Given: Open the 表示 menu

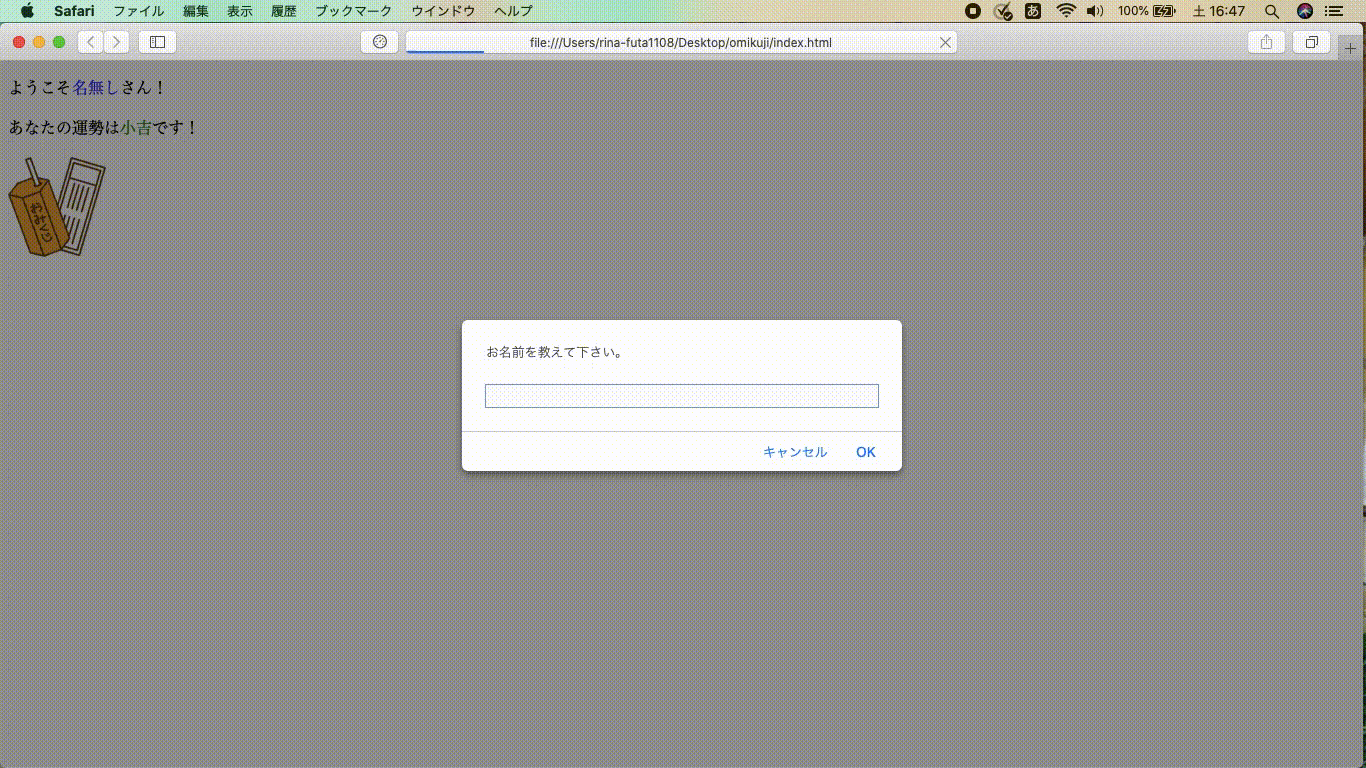Looking at the screenshot, I should pyautogui.click(x=240, y=11).
